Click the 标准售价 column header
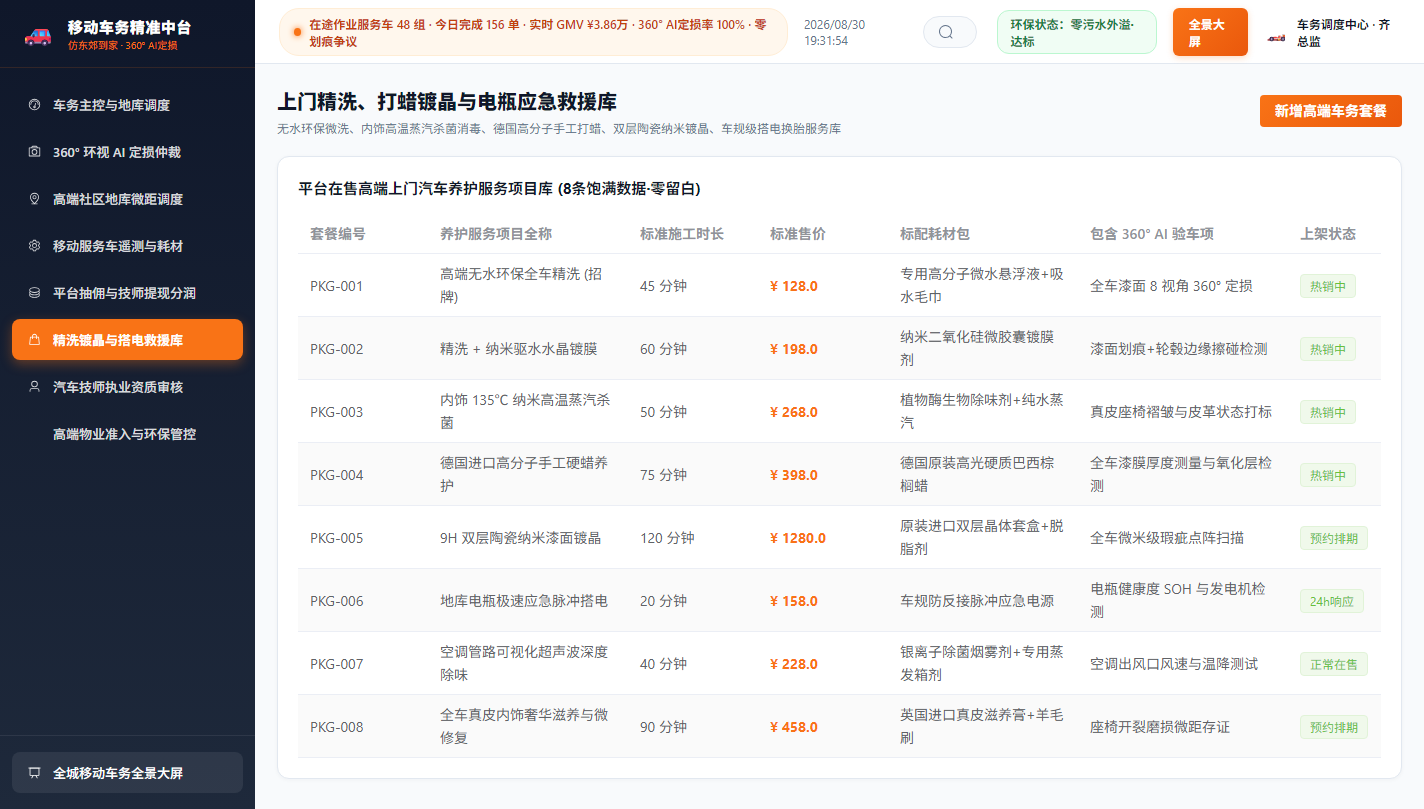 pos(798,234)
